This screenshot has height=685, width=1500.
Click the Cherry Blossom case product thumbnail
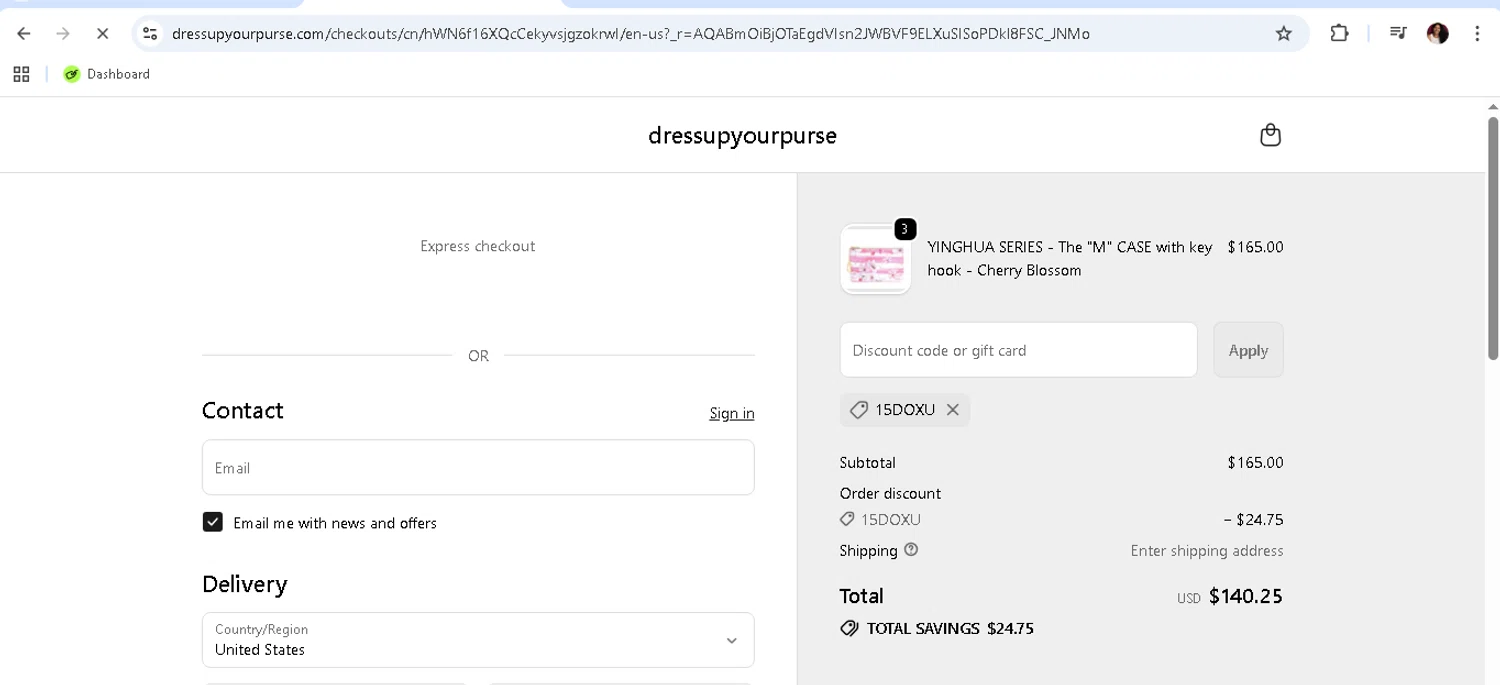[875, 260]
